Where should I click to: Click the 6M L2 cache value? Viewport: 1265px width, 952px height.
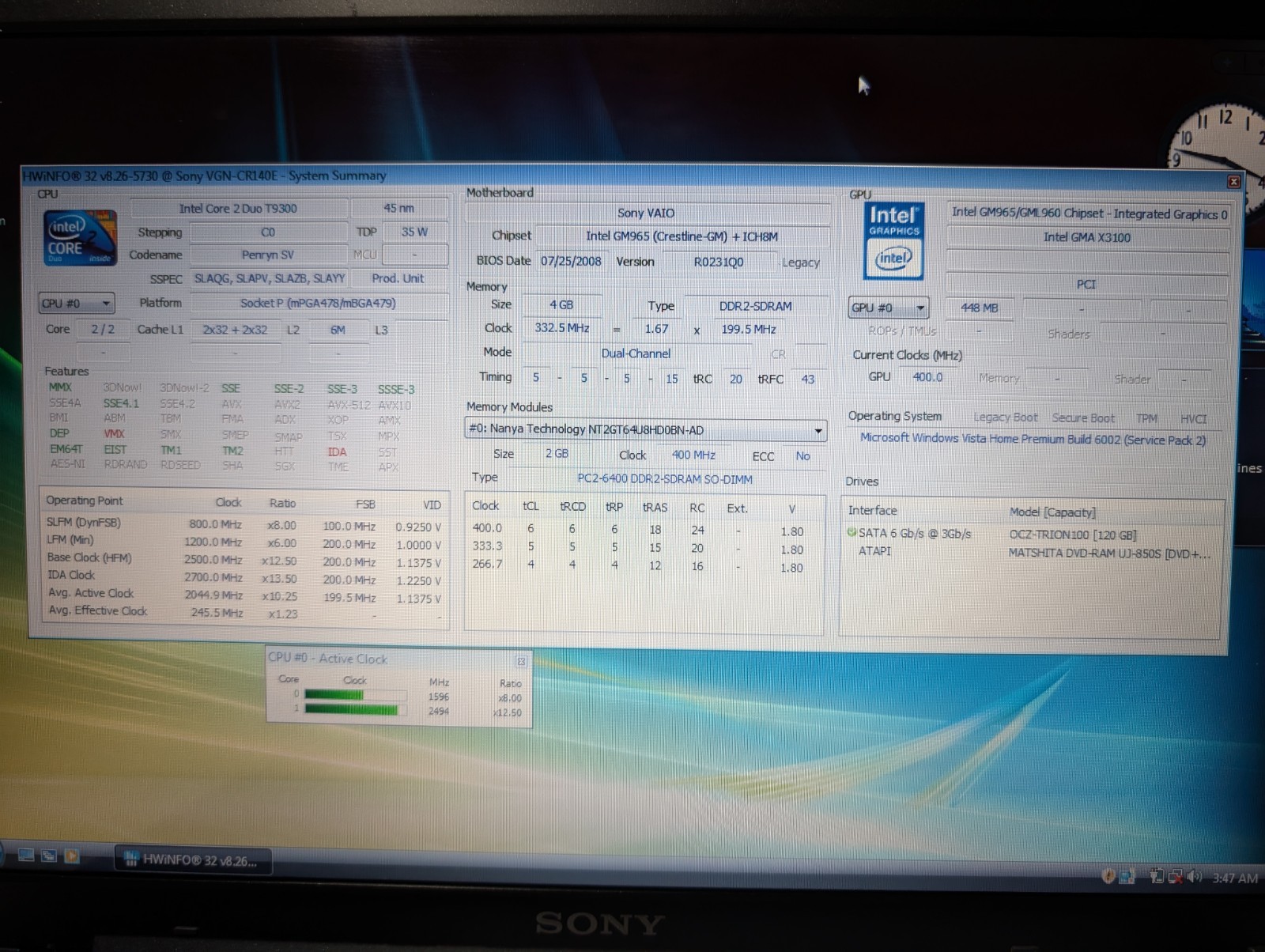coord(338,330)
